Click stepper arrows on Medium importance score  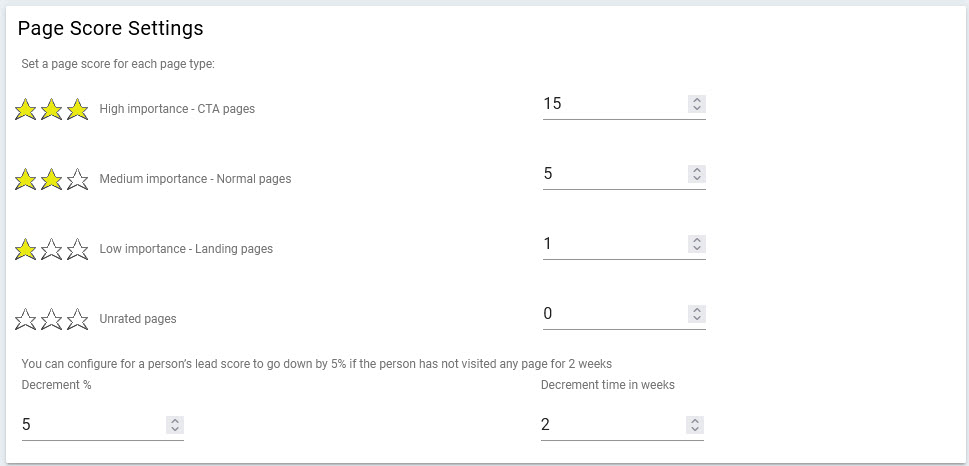(696, 174)
